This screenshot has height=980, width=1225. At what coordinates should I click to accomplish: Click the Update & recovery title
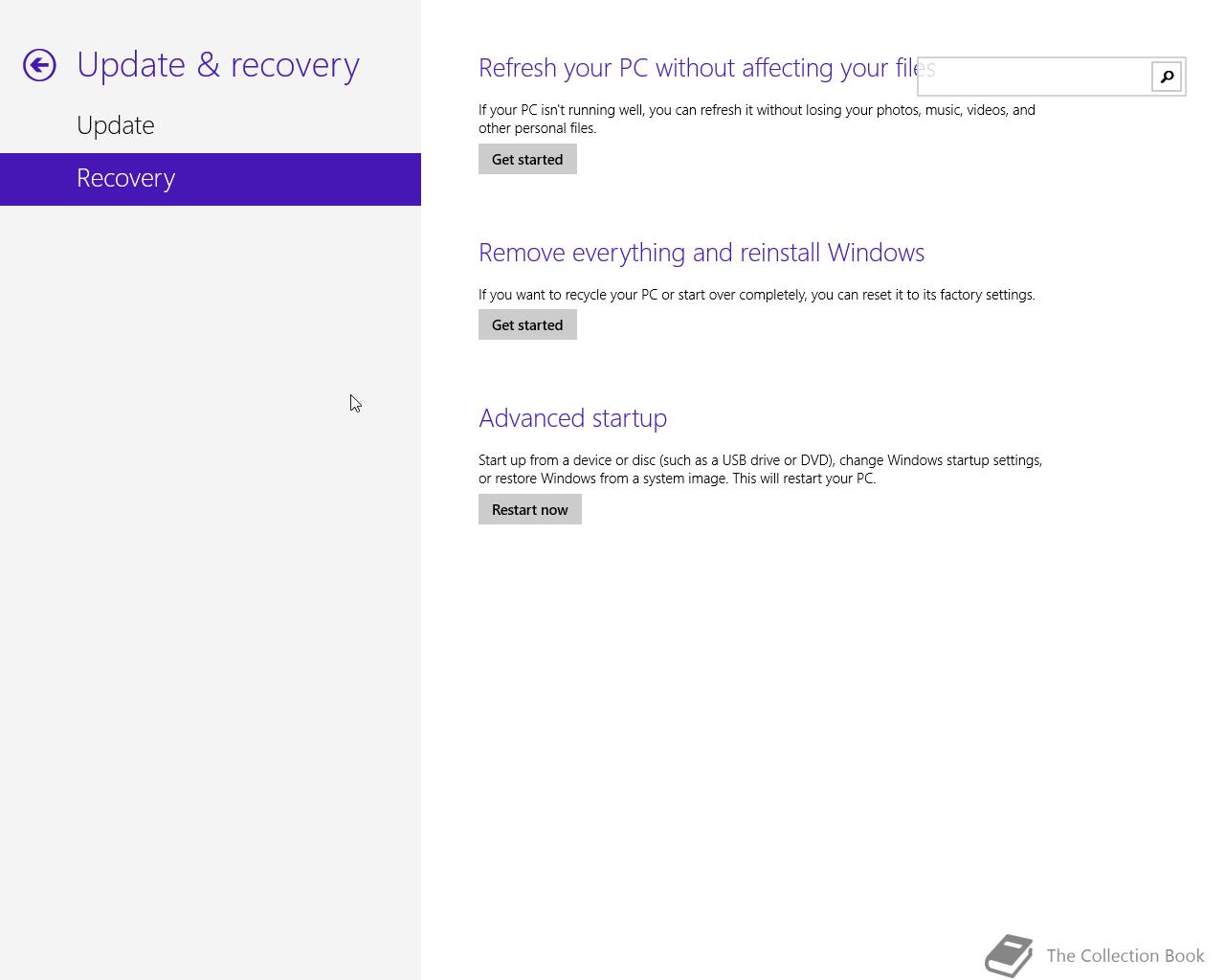point(218,64)
